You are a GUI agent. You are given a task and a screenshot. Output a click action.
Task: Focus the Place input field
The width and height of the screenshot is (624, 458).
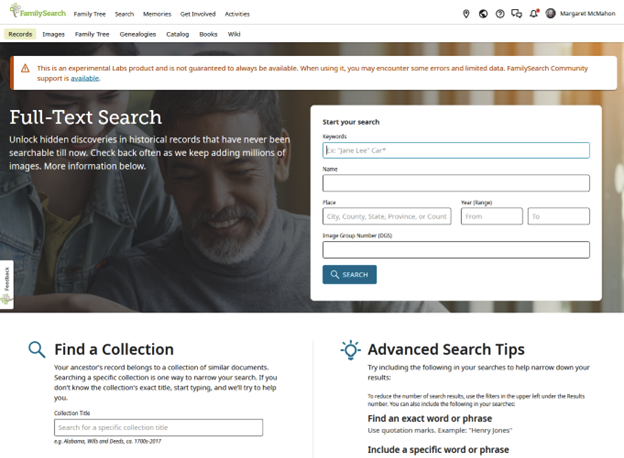pyautogui.click(x=387, y=216)
